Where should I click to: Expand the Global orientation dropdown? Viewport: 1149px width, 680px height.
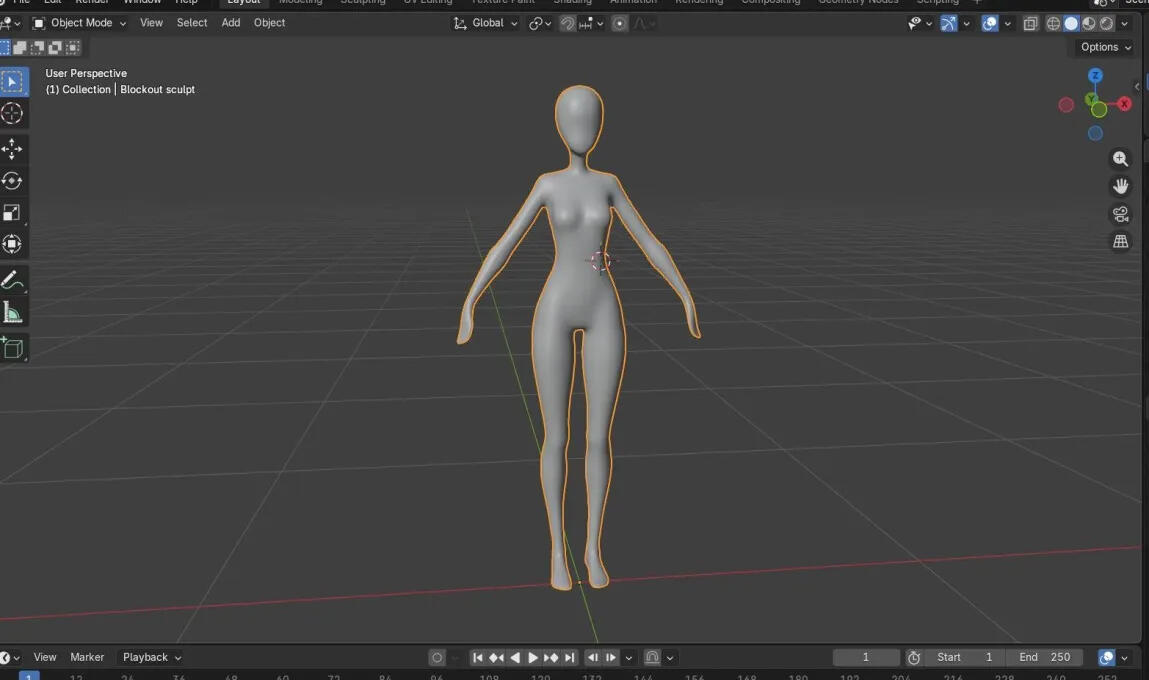coord(486,23)
